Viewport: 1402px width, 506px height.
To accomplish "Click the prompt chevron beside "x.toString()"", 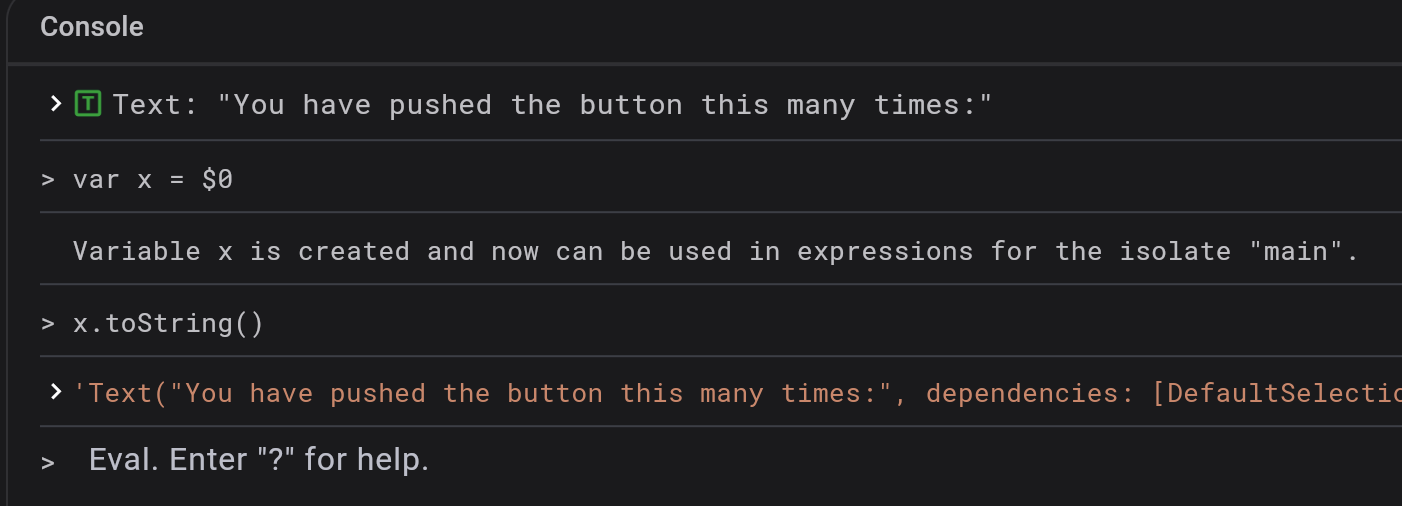I will click(47, 324).
